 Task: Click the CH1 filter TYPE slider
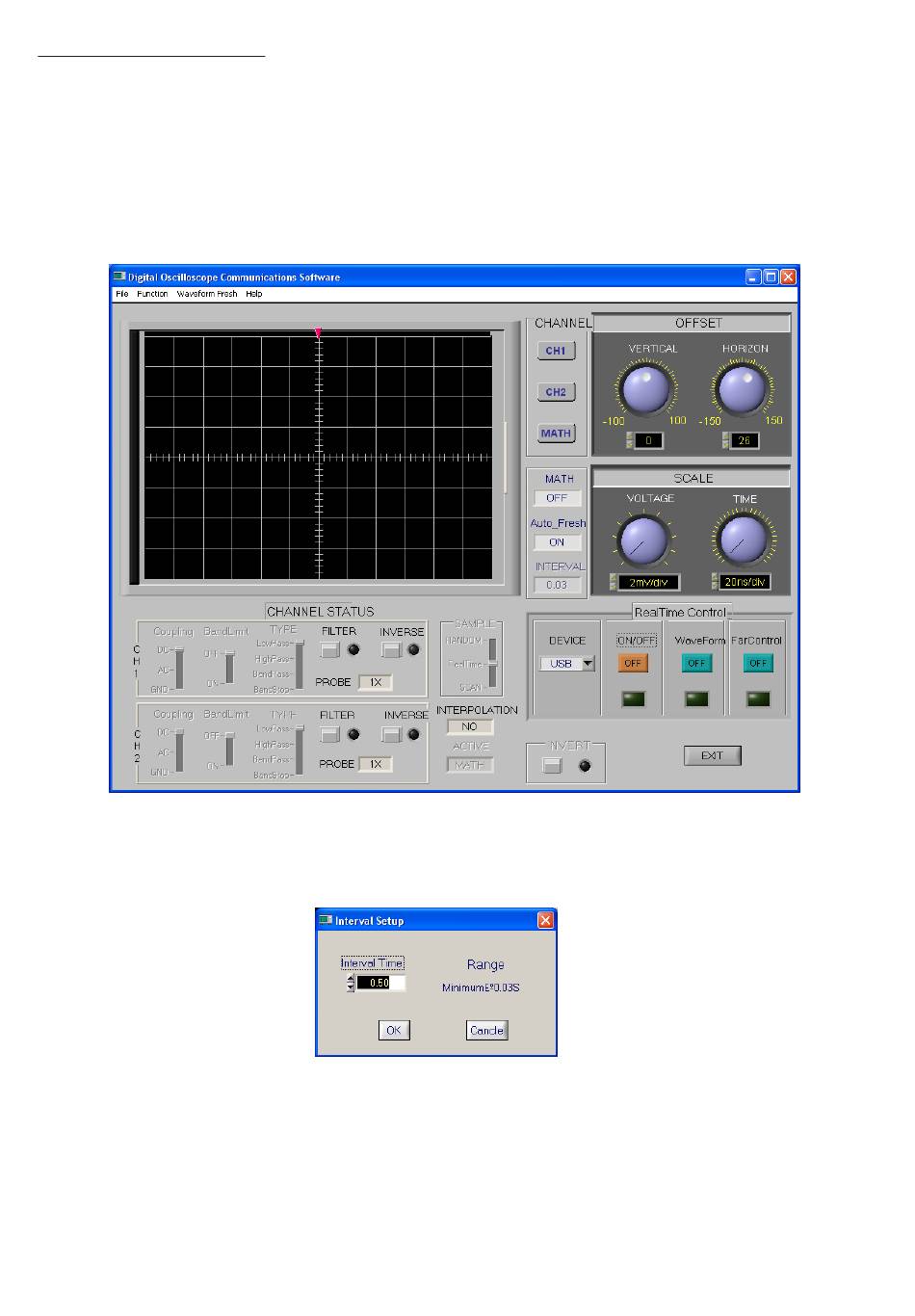point(300,666)
